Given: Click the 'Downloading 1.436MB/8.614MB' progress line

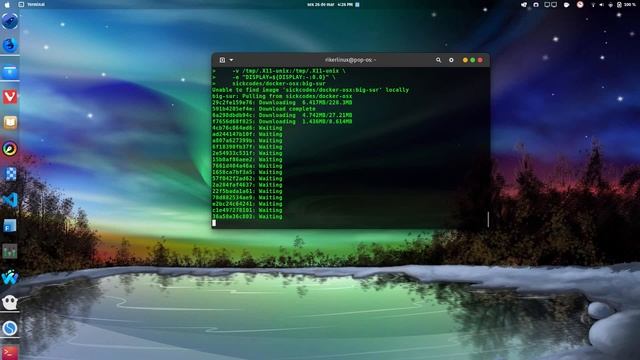Looking at the screenshot, I should [282, 122].
